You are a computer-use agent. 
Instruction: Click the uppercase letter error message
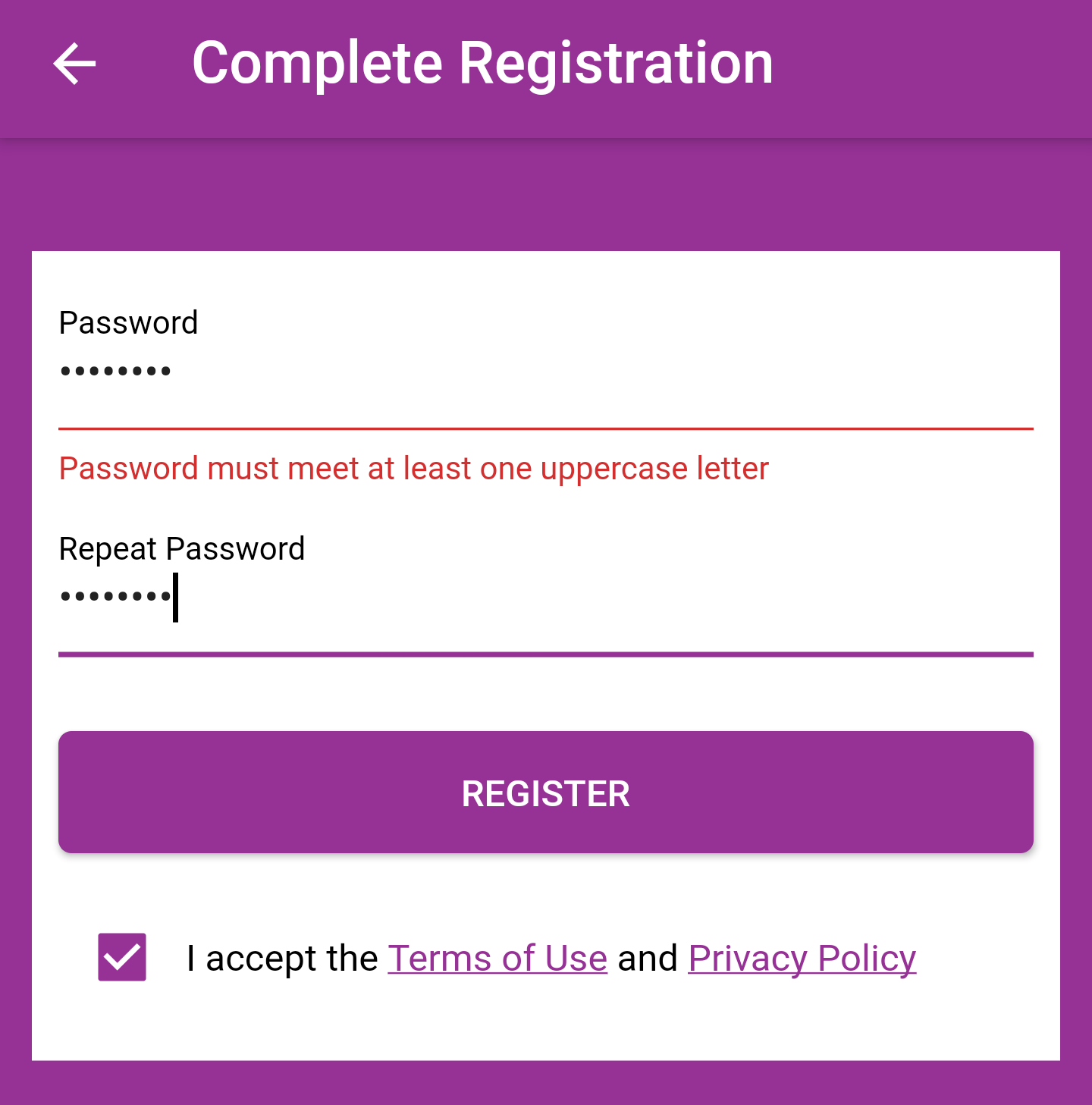point(413,469)
